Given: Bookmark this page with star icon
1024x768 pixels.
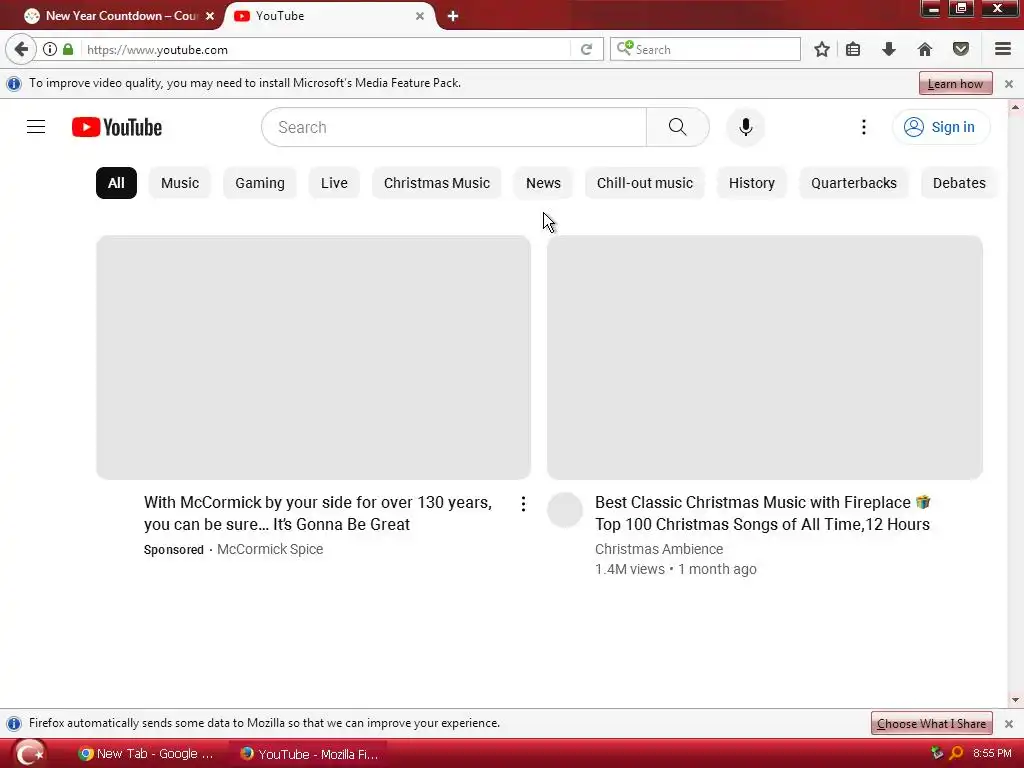Looking at the screenshot, I should [822, 50].
